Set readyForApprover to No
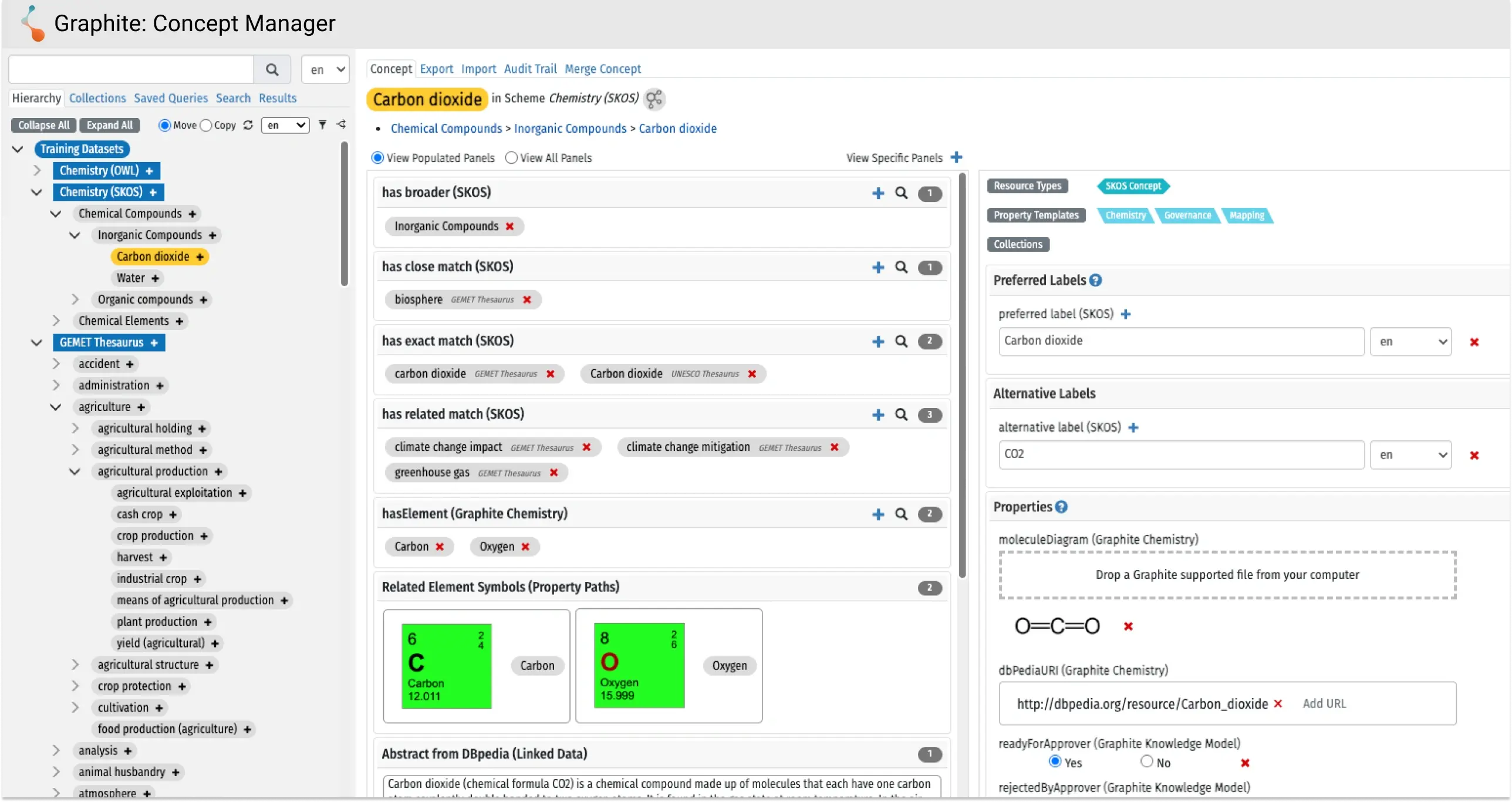 (x=1146, y=761)
